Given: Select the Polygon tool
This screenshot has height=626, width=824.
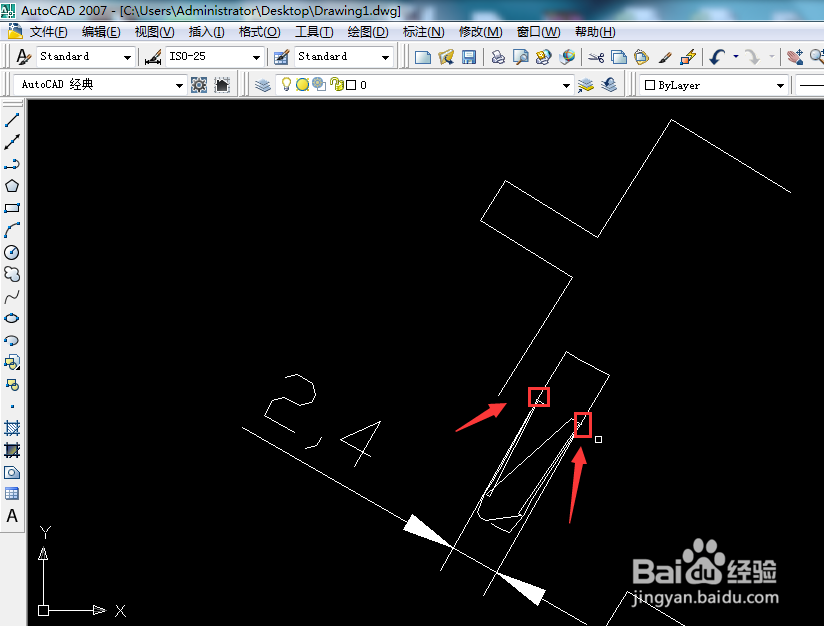Looking at the screenshot, I should 12,186.
